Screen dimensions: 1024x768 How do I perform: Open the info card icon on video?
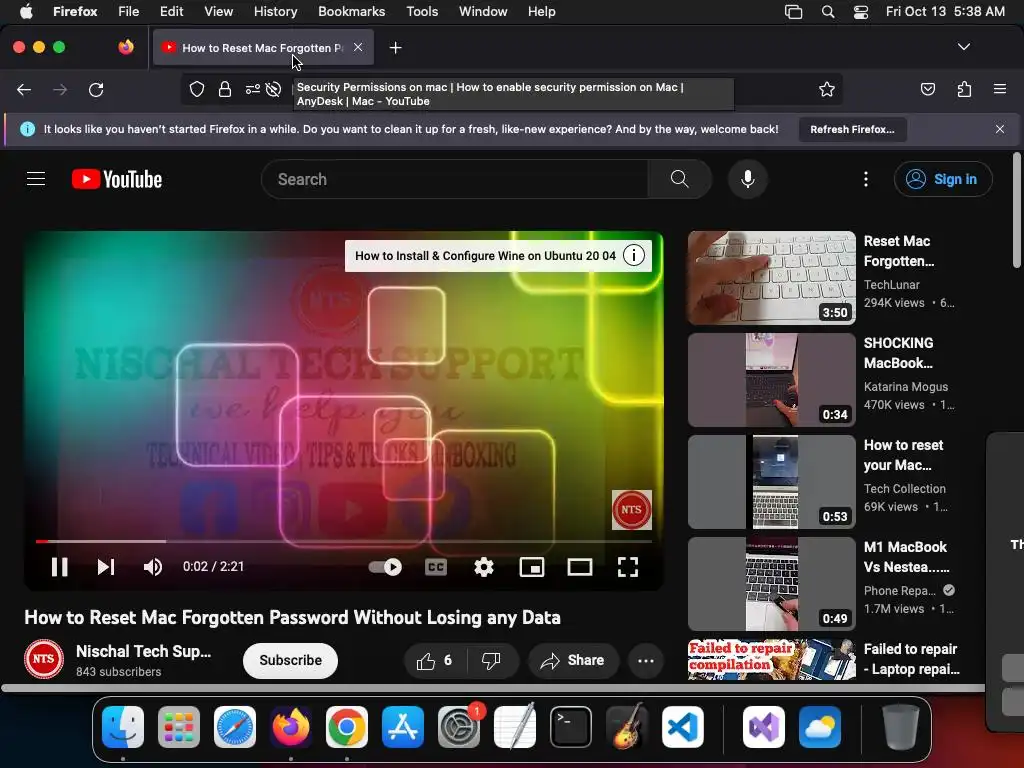click(633, 255)
